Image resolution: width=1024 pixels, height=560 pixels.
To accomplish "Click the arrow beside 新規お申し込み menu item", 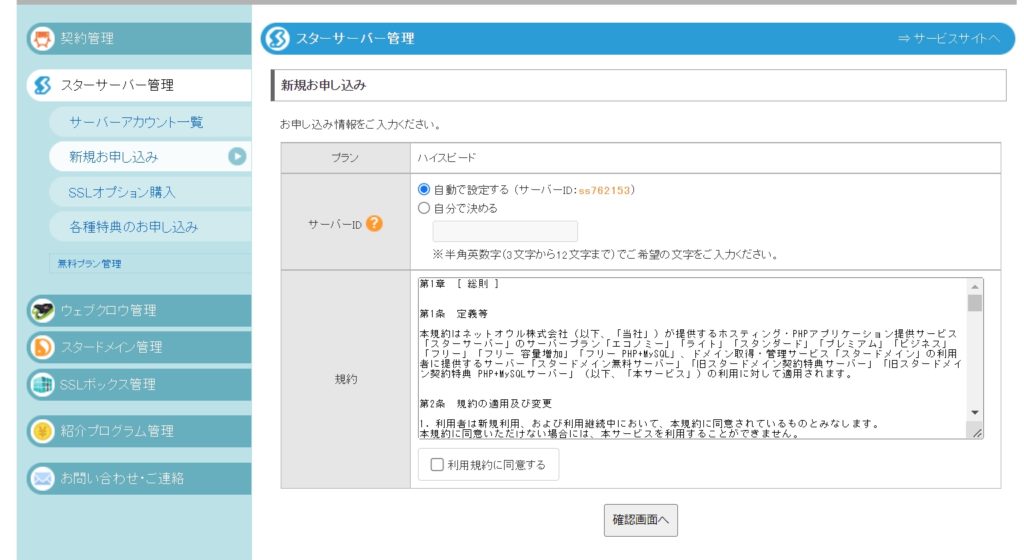I will (x=237, y=156).
